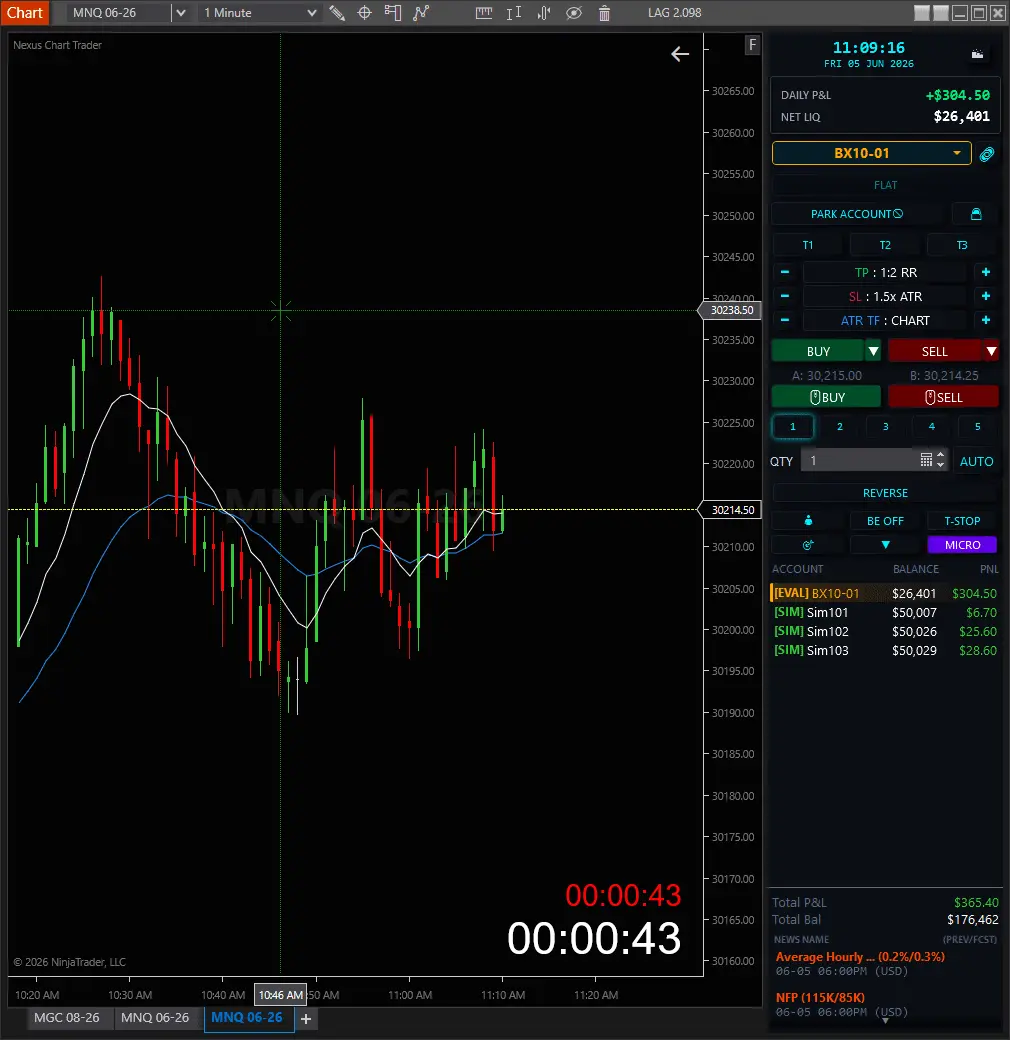Click minus beside ATR TF setting
Screen dimensions: 1010x1040
785,320
